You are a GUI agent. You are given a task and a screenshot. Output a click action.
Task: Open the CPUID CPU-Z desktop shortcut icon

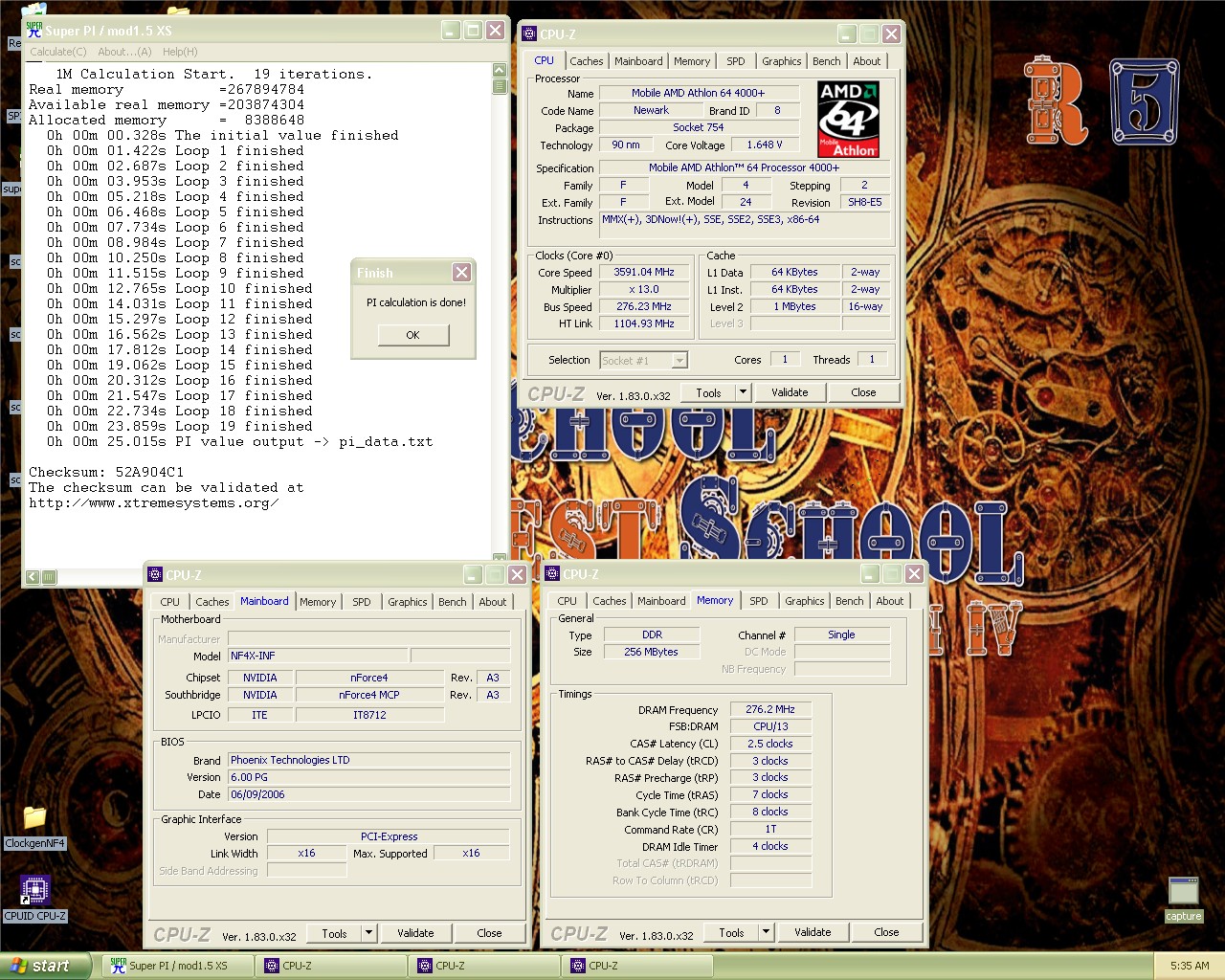click(x=34, y=890)
